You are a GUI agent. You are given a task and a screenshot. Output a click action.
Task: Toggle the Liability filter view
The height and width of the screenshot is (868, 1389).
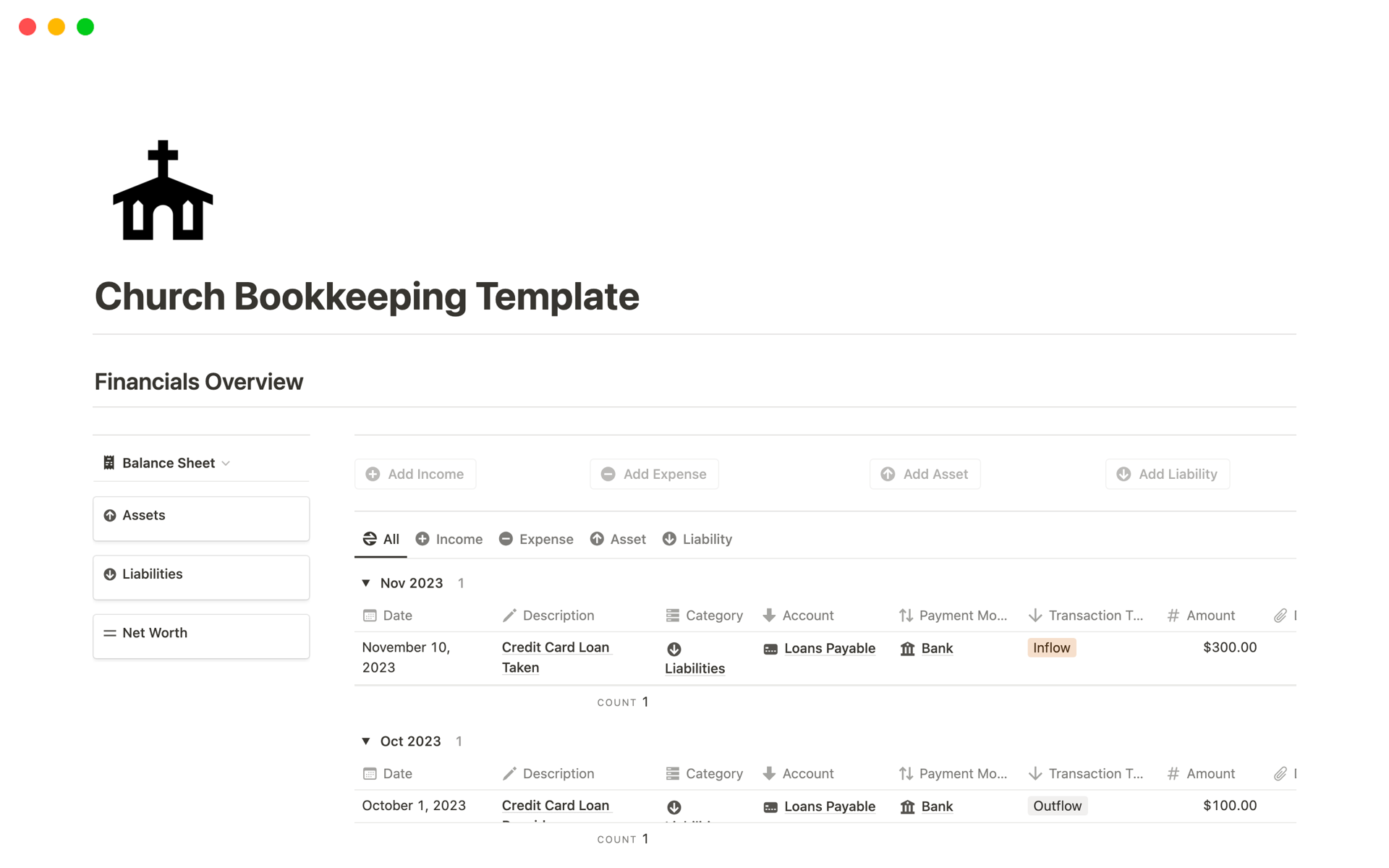pyautogui.click(x=707, y=539)
